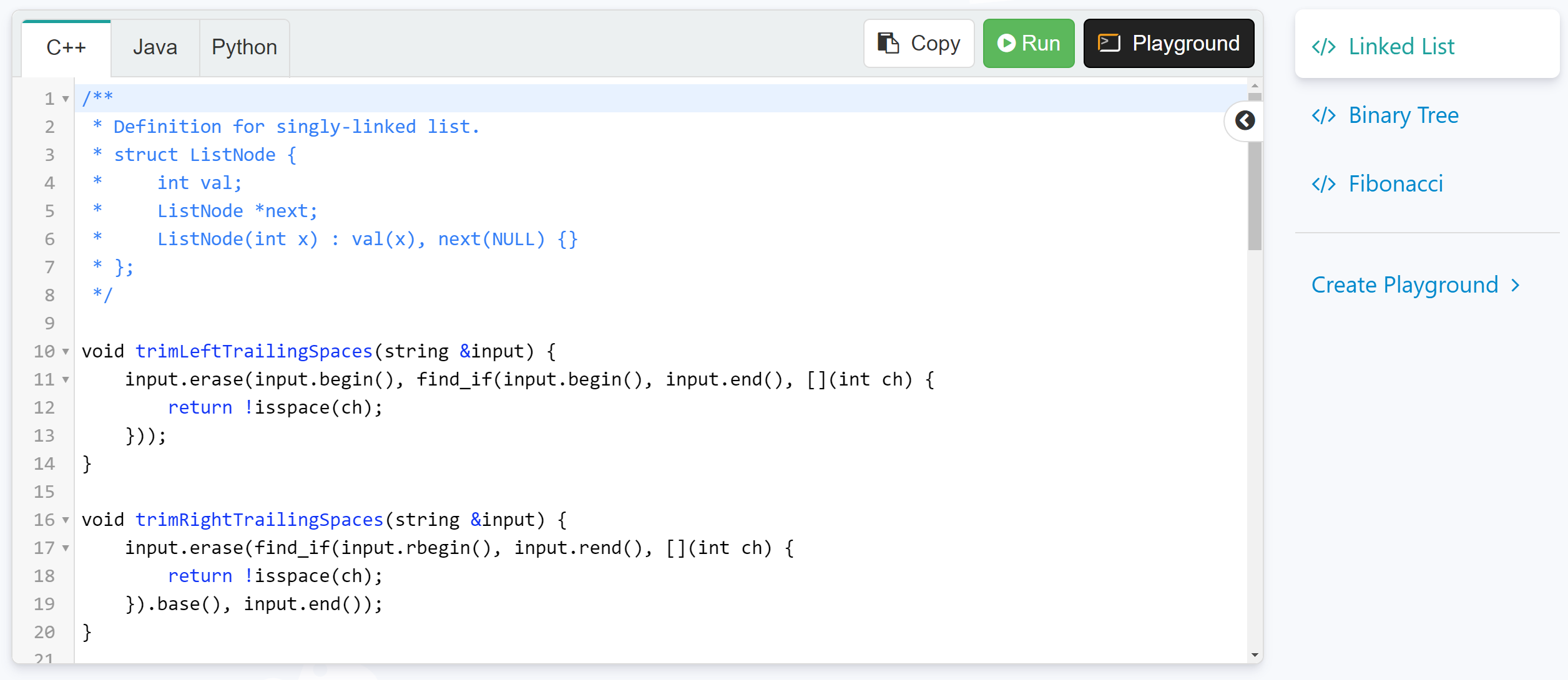
Task: Click on trimLeftTrailingSpaces function name
Action: 253,351
